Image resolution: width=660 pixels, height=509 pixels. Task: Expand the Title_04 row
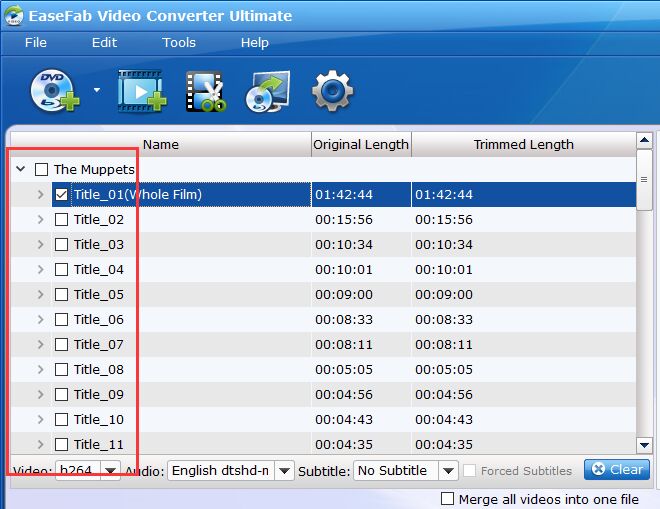pyautogui.click(x=40, y=269)
